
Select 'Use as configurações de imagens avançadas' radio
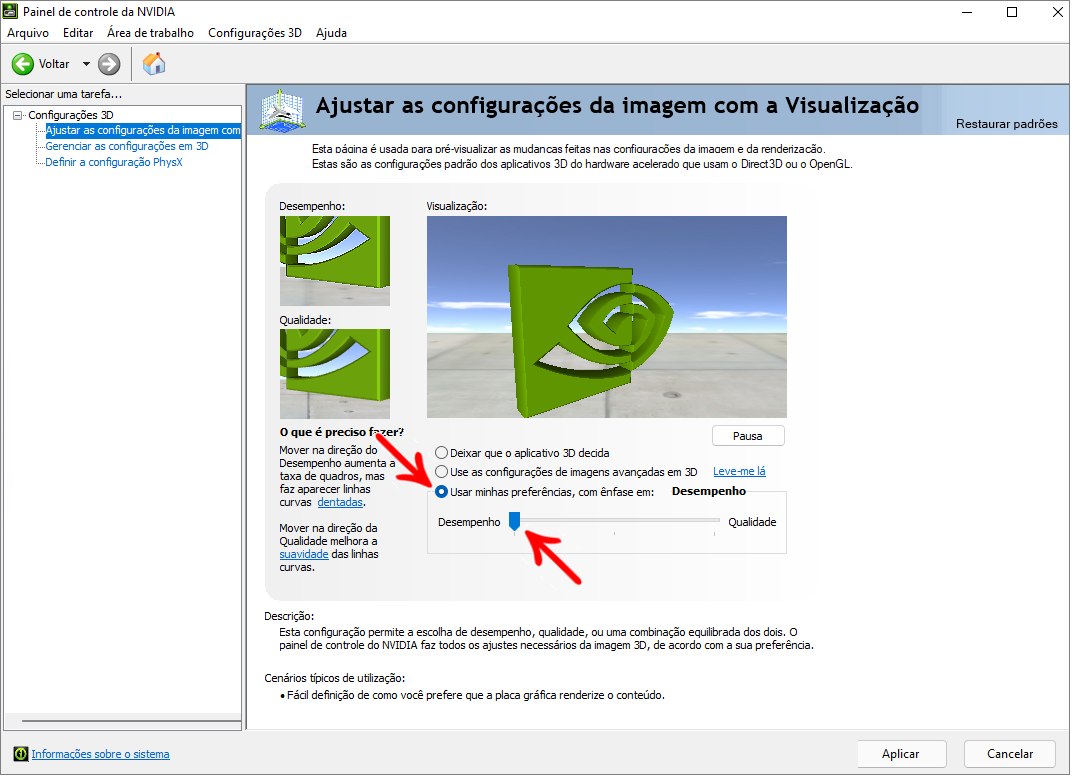point(441,472)
